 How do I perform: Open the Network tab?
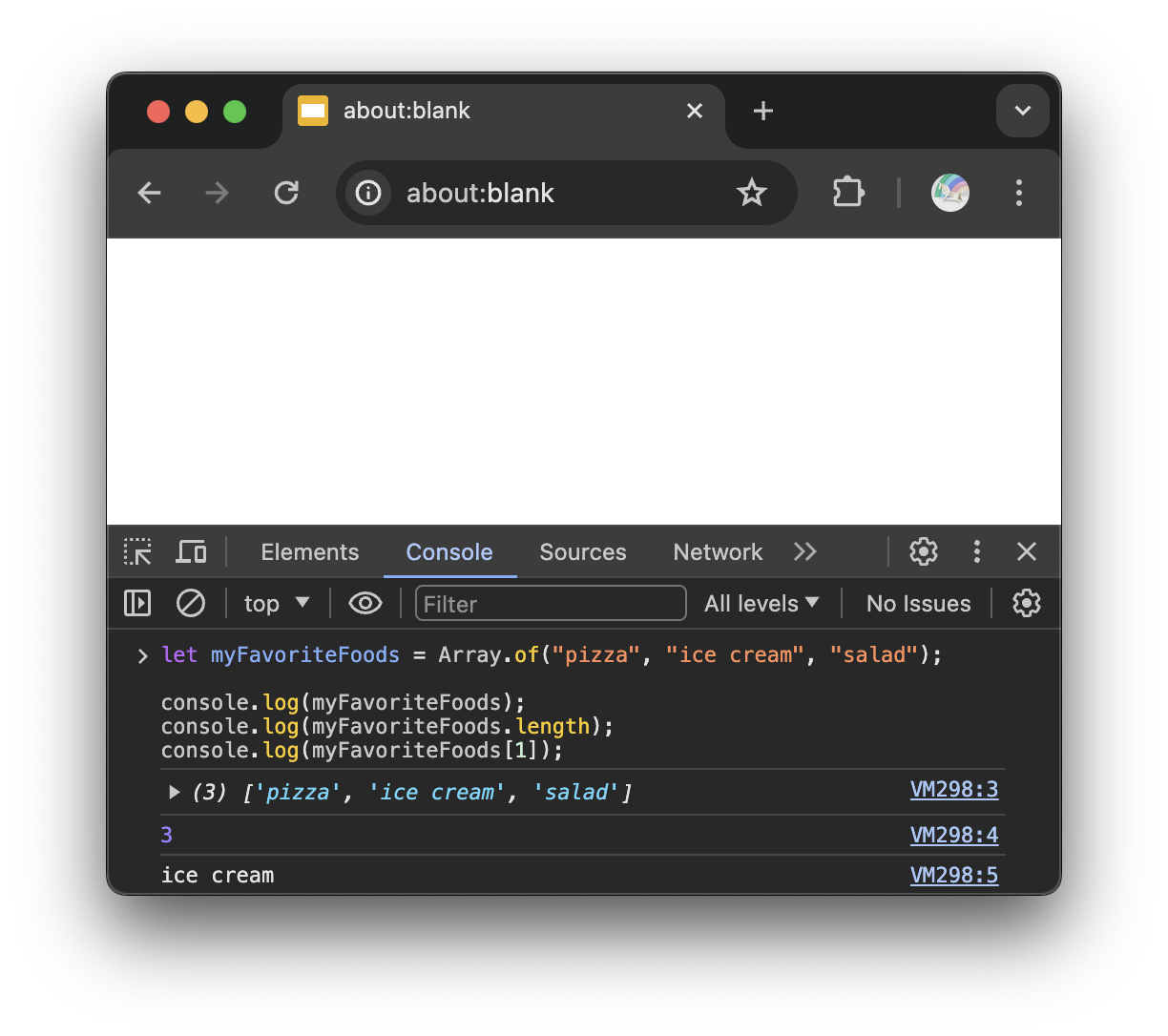718,551
